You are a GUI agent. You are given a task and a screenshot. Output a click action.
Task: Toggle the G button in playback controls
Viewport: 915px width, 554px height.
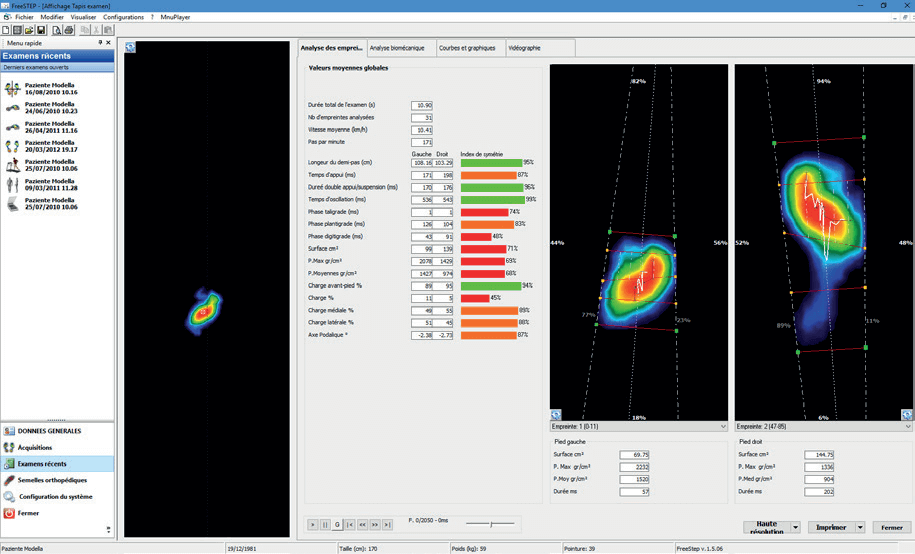point(337,524)
